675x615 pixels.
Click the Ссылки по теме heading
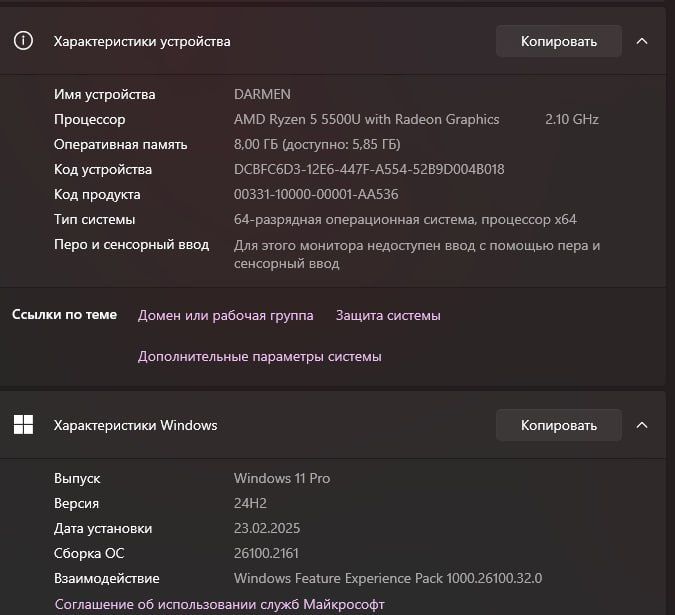tap(65, 315)
